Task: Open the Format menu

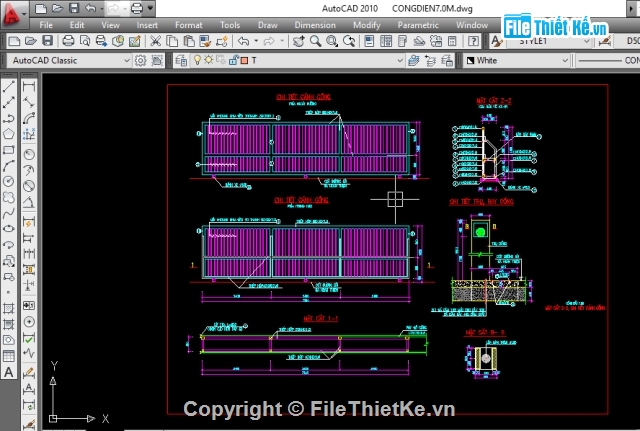Action: (x=188, y=25)
